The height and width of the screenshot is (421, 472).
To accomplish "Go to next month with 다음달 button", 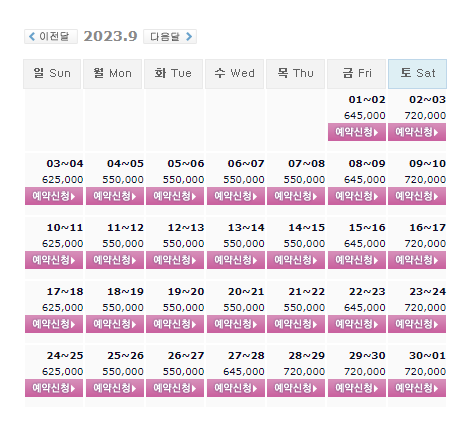I will [170, 36].
